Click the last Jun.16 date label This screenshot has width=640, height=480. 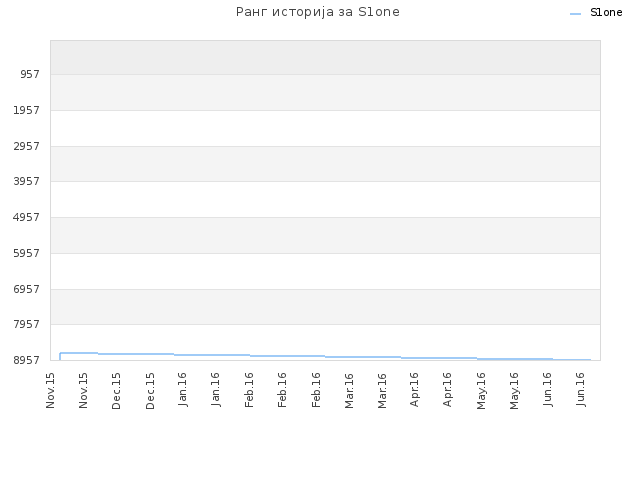[x=580, y=389]
